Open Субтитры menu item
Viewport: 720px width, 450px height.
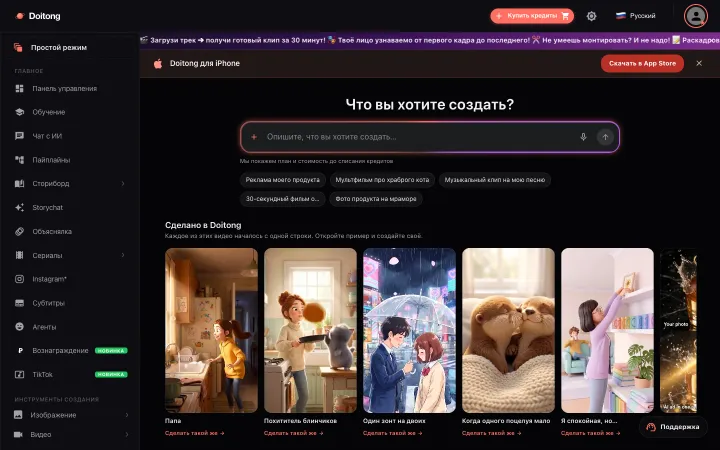(x=71, y=303)
